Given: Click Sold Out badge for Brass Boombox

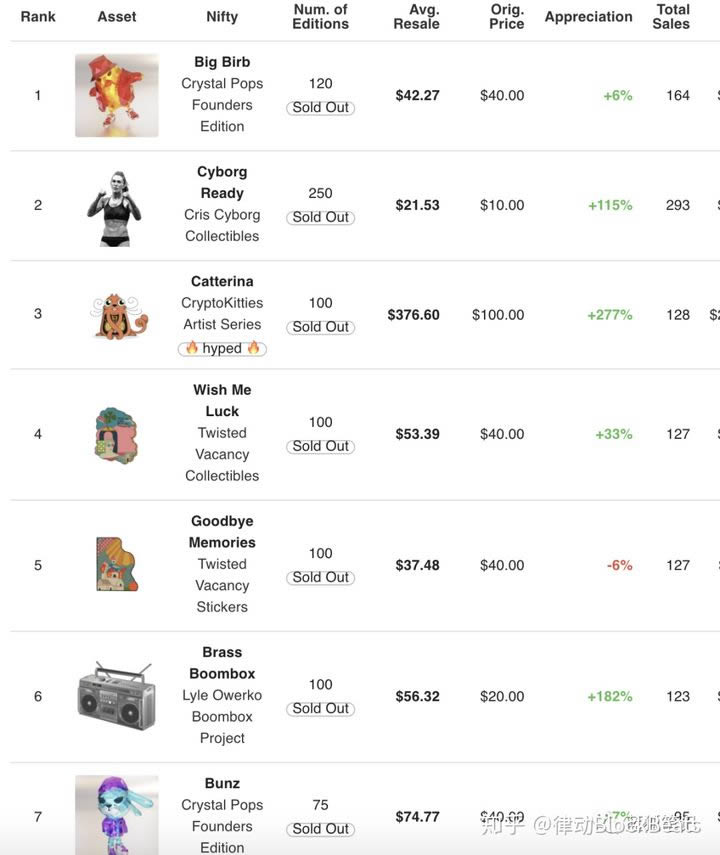Looking at the screenshot, I should [x=321, y=708].
